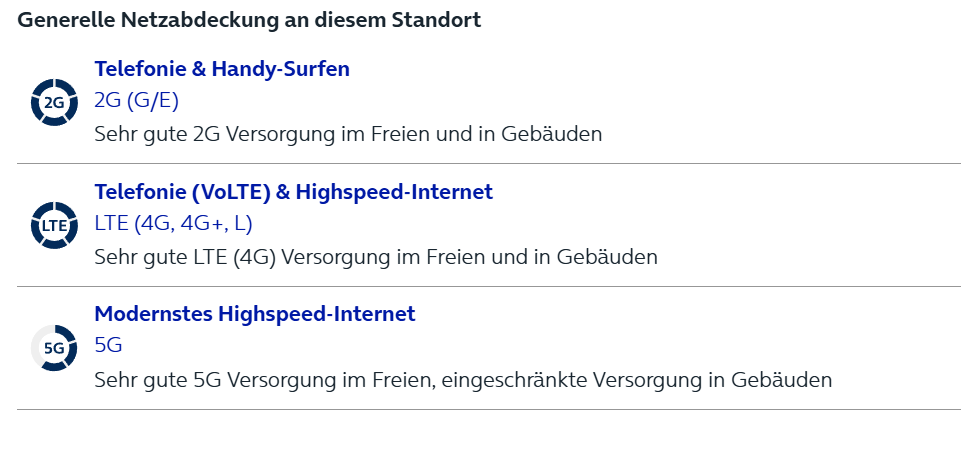Open 'Telefonie (VoLTE)' in the LTE title

coord(182,192)
